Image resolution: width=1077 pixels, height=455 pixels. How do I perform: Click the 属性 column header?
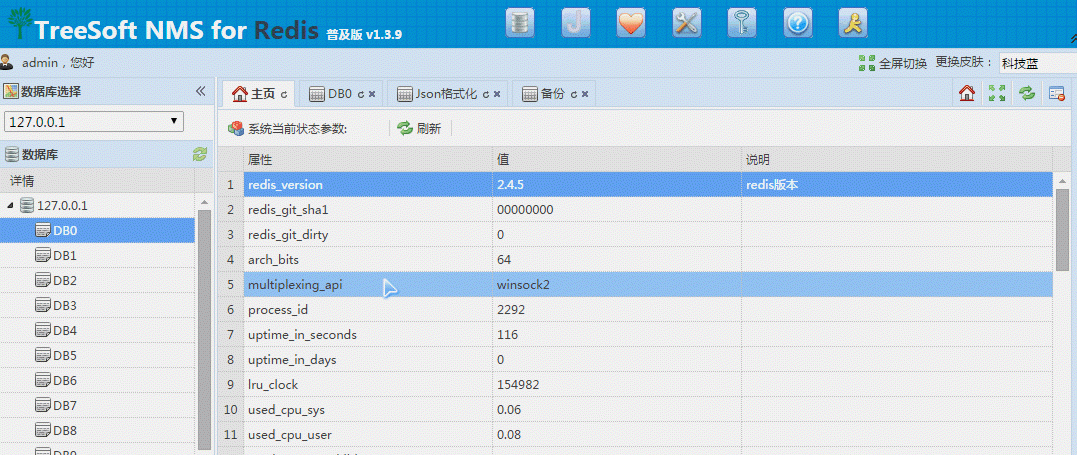click(367, 159)
